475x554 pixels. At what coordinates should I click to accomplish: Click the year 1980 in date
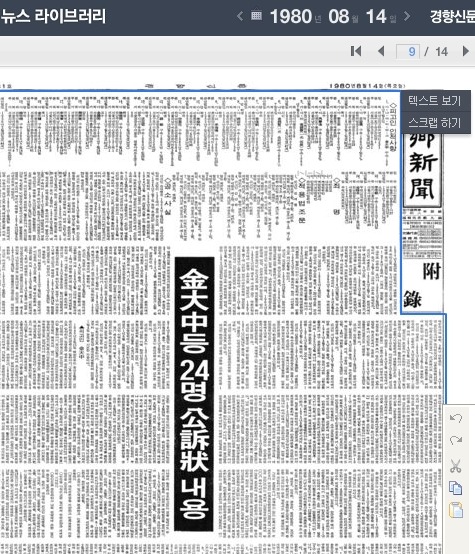coord(291,16)
